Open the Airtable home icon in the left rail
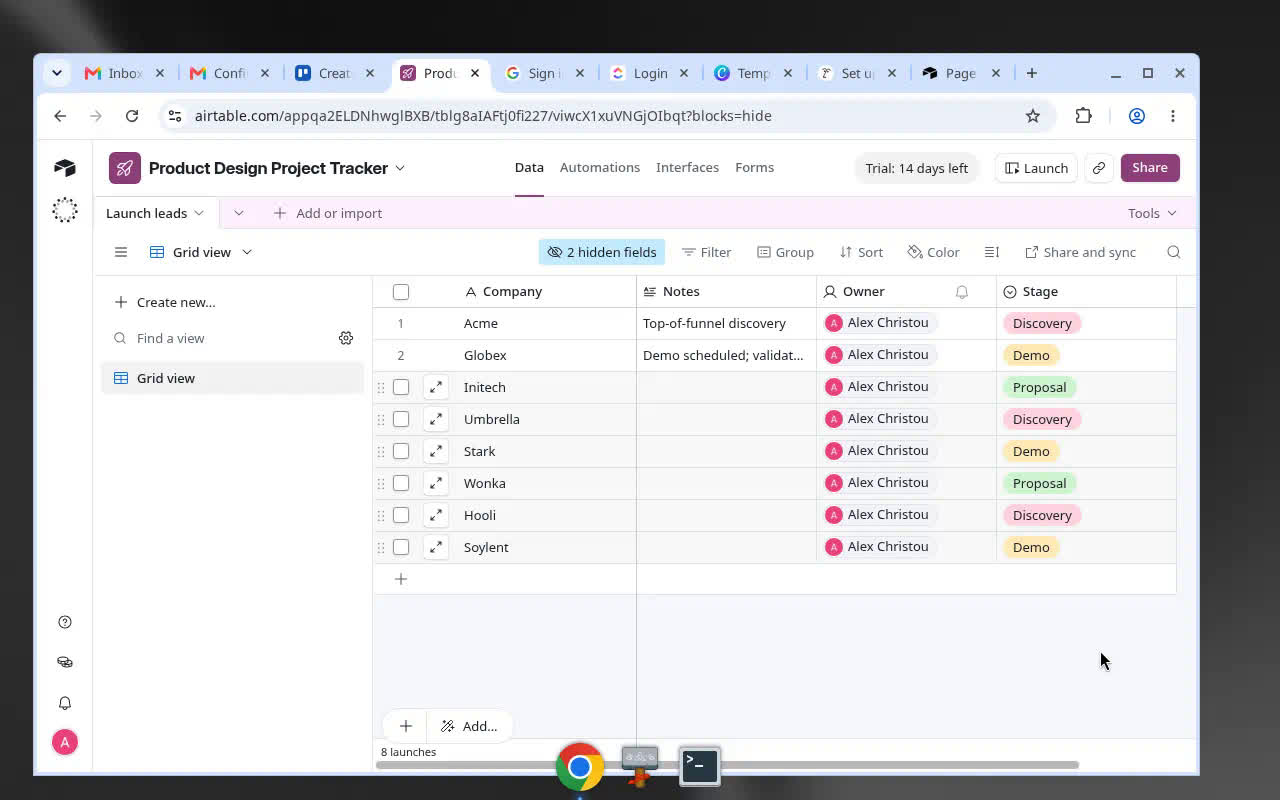The image size is (1280, 800). (65, 168)
